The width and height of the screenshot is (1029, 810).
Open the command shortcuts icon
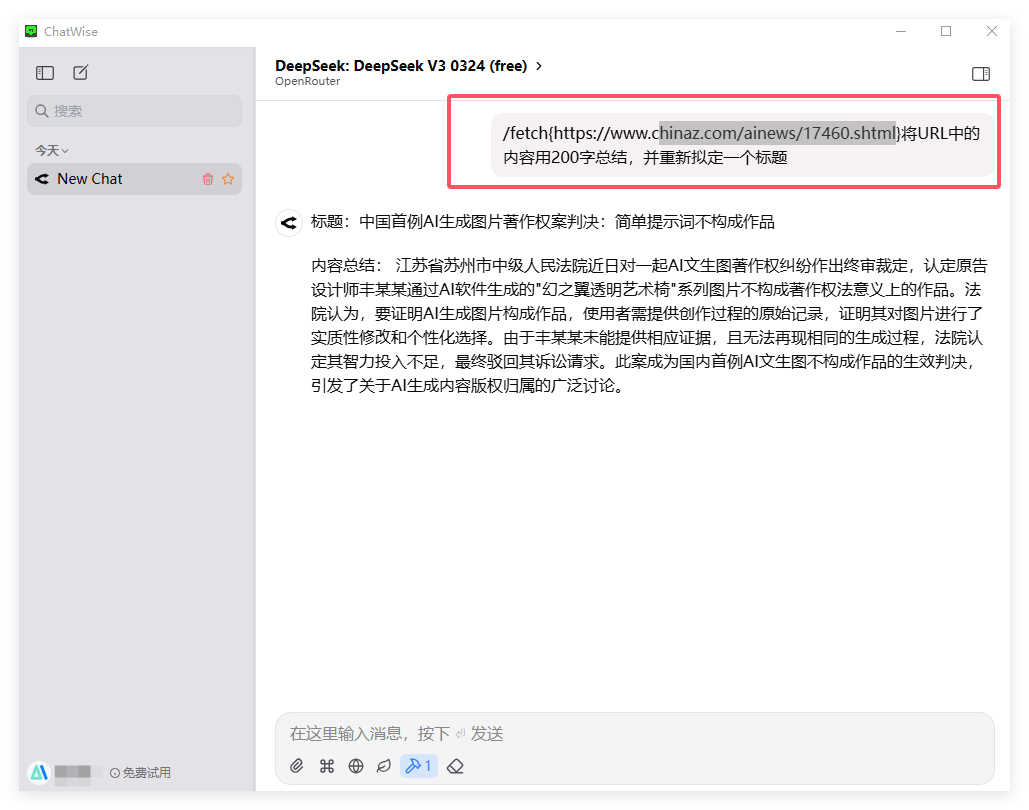coord(326,766)
